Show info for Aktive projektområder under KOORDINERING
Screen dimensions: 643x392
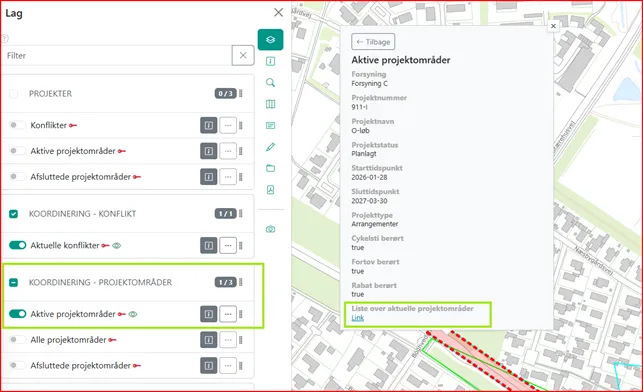click(209, 314)
